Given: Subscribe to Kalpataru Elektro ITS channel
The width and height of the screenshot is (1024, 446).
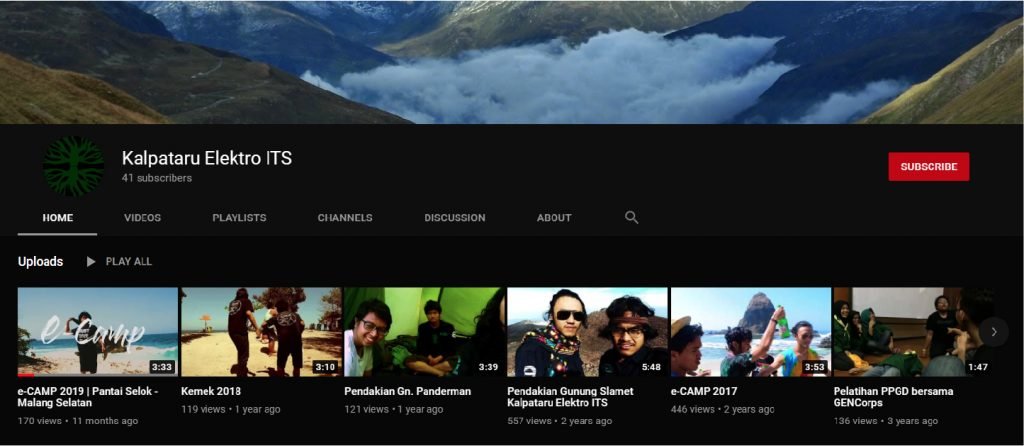Looking at the screenshot, I should pyautogui.click(x=928, y=167).
